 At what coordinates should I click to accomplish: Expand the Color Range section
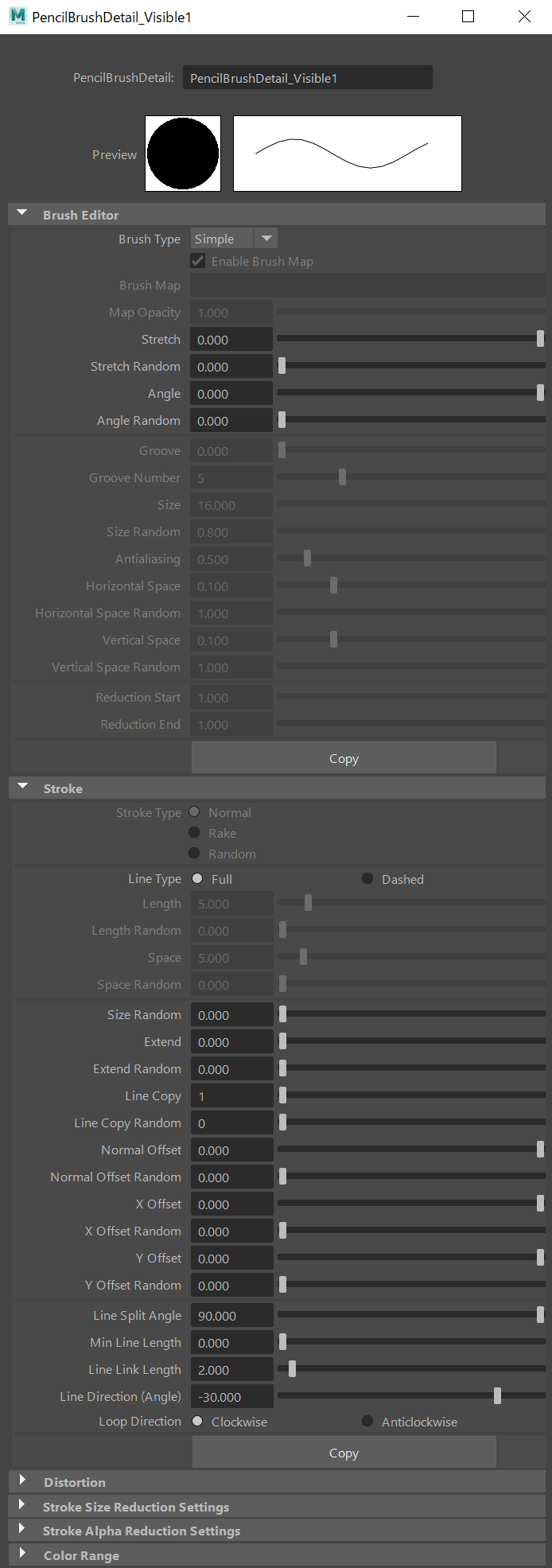[x=23, y=1554]
